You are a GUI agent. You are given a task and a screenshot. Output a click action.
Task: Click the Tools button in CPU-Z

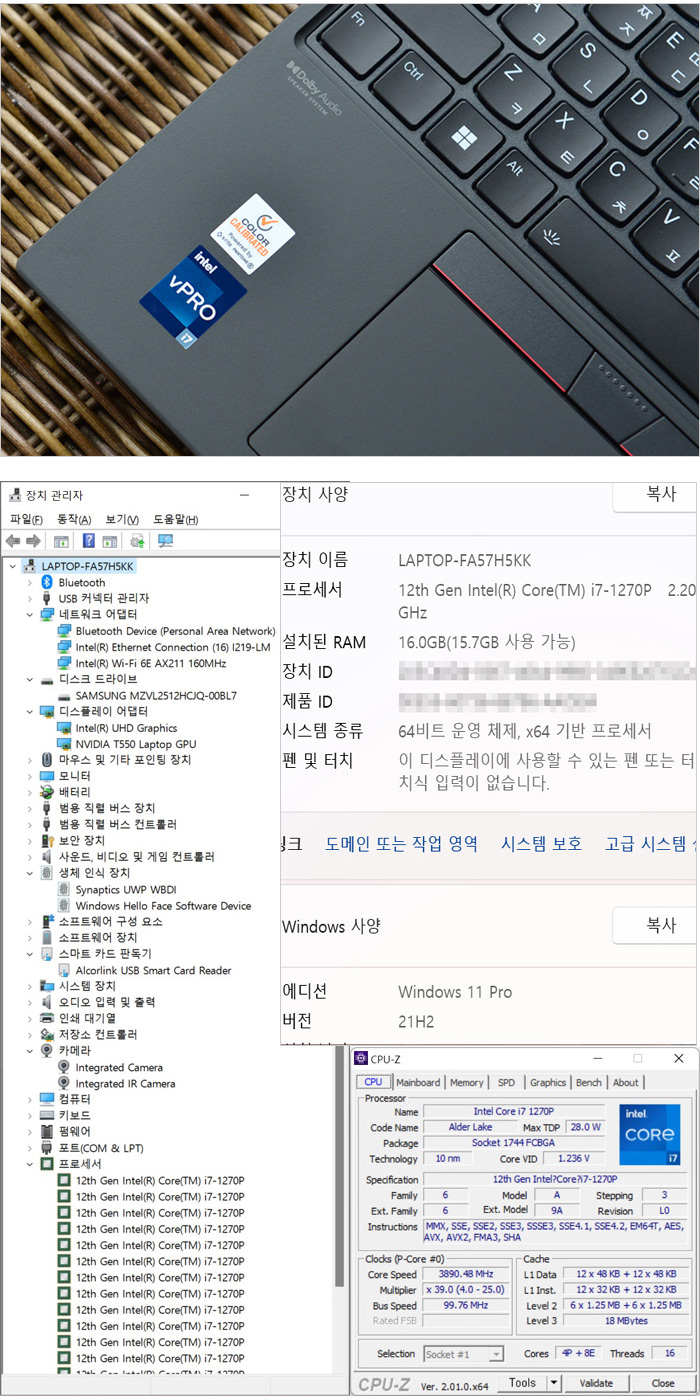pyautogui.click(x=523, y=1383)
